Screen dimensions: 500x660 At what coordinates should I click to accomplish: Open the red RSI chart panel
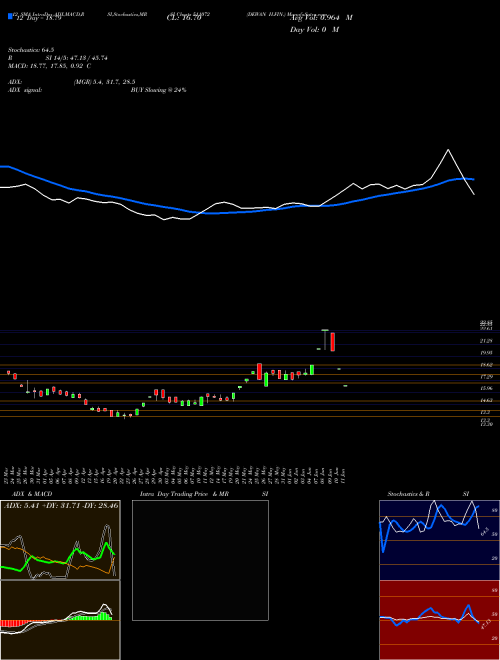click(x=439, y=620)
